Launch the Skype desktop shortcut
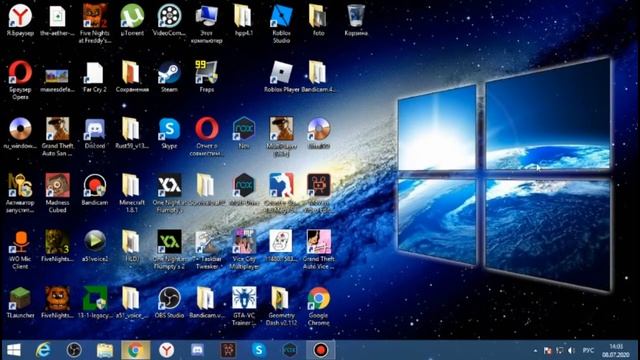Image resolution: width=640 pixels, height=360 pixels. pyautogui.click(x=169, y=133)
